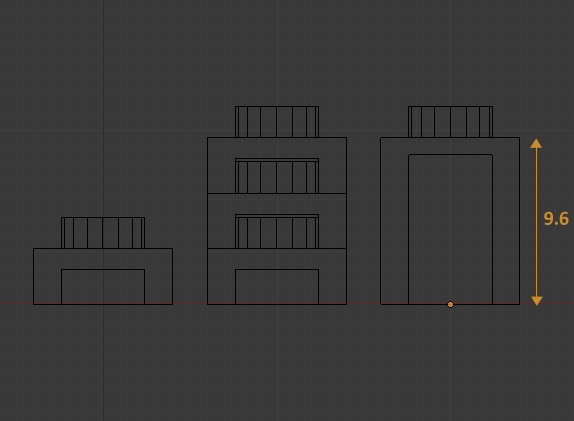574x421 pixels.
Task: Select the lower inner stud in middle stack
Action: point(277,231)
